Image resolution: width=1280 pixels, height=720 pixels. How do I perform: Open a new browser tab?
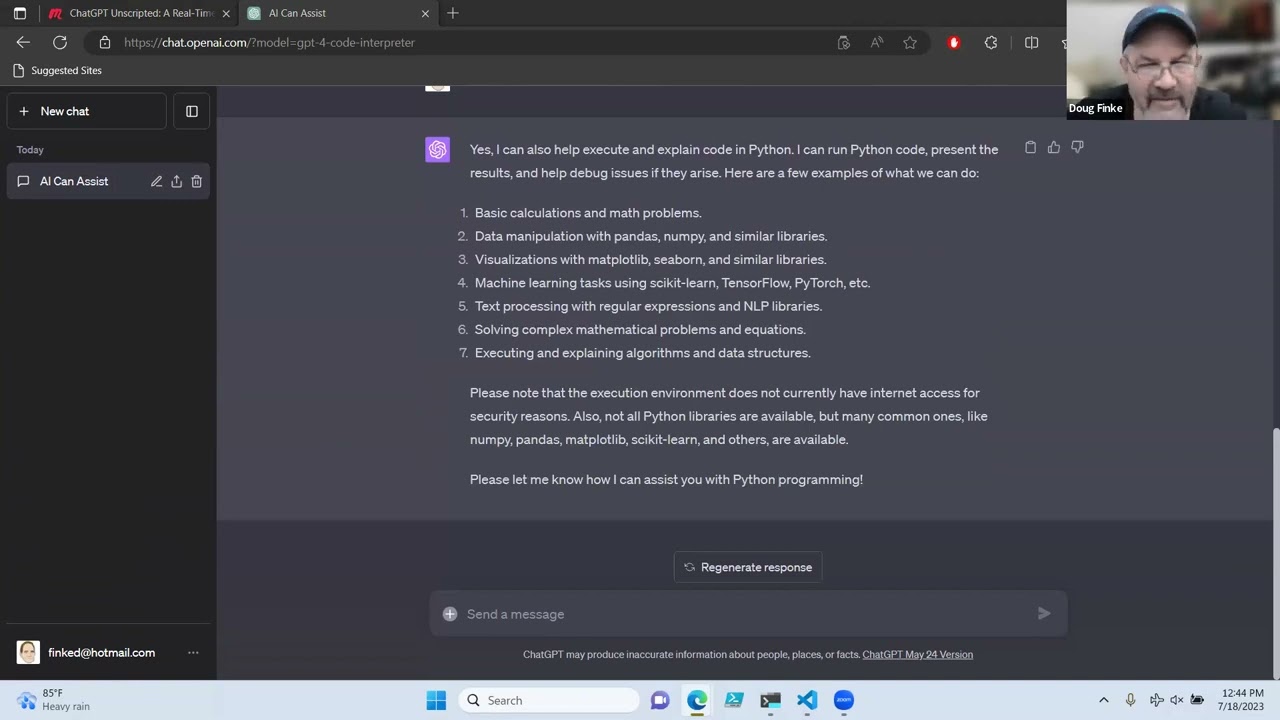(453, 13)
